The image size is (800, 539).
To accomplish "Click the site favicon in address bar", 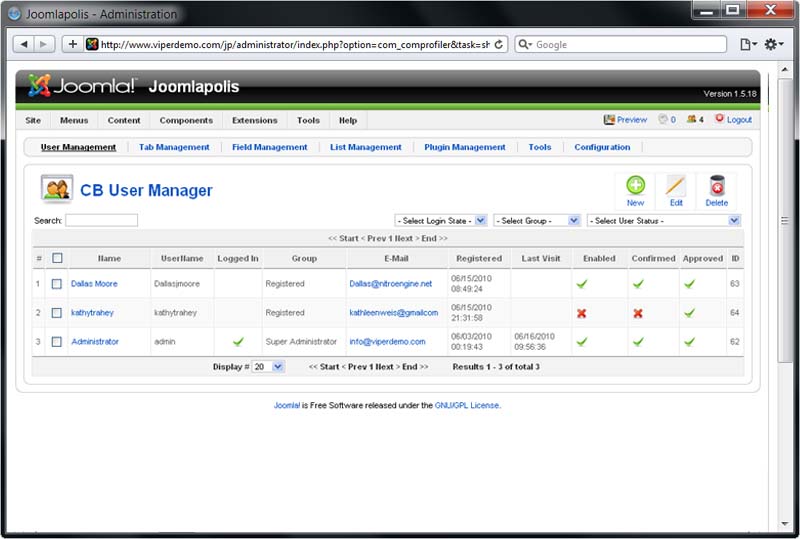I will point(92,44).
